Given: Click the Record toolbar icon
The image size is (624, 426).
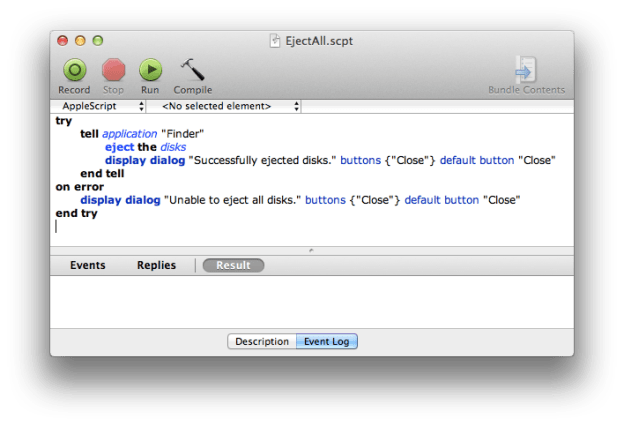Looking at the screenshot, I should [74, 70].
